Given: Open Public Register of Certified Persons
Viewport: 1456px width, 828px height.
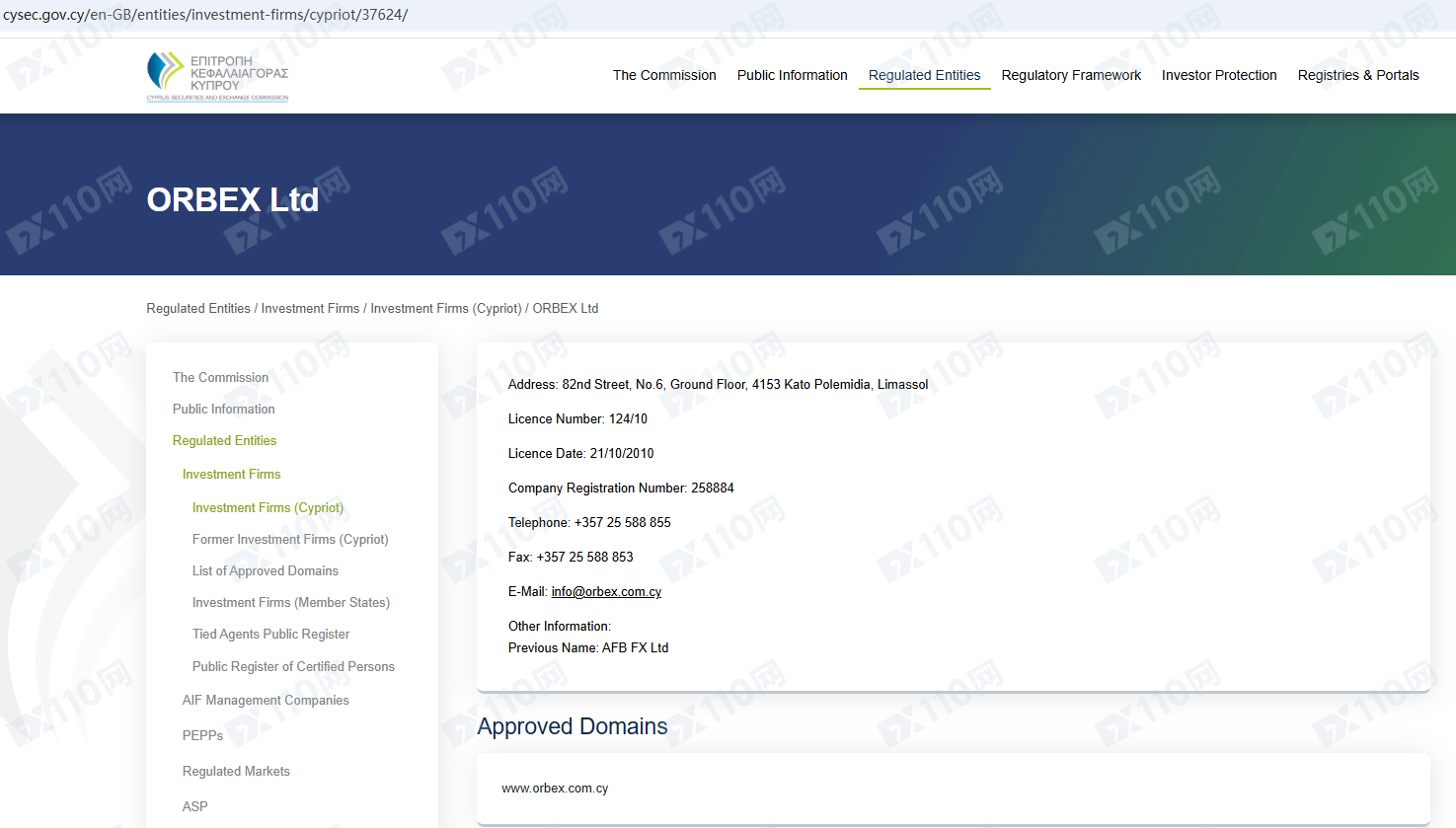Looking at the screenshot, I should (293, 666).
